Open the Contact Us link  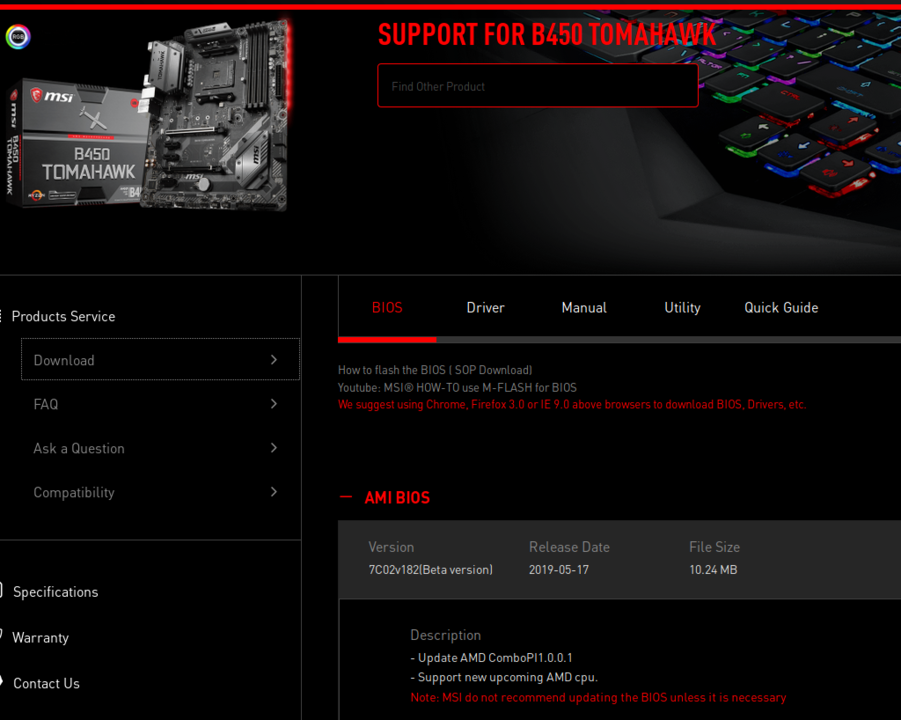coord(46,683)
